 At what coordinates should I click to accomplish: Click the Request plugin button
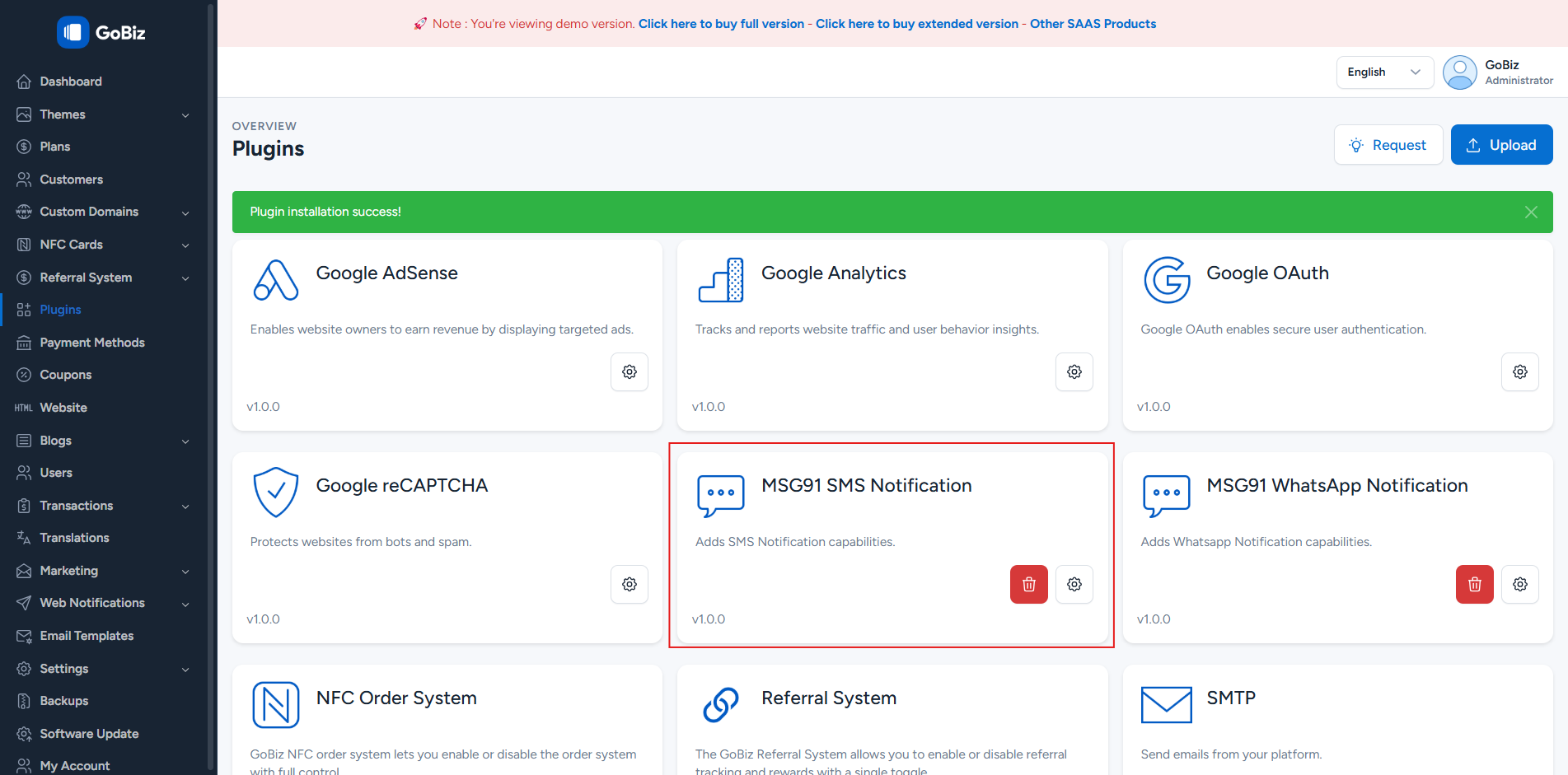pos(1388,145)
